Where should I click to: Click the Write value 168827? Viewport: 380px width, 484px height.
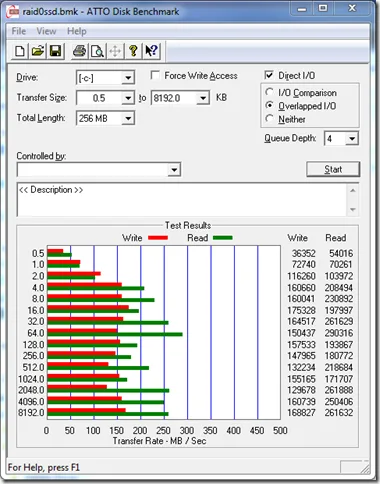301,413
